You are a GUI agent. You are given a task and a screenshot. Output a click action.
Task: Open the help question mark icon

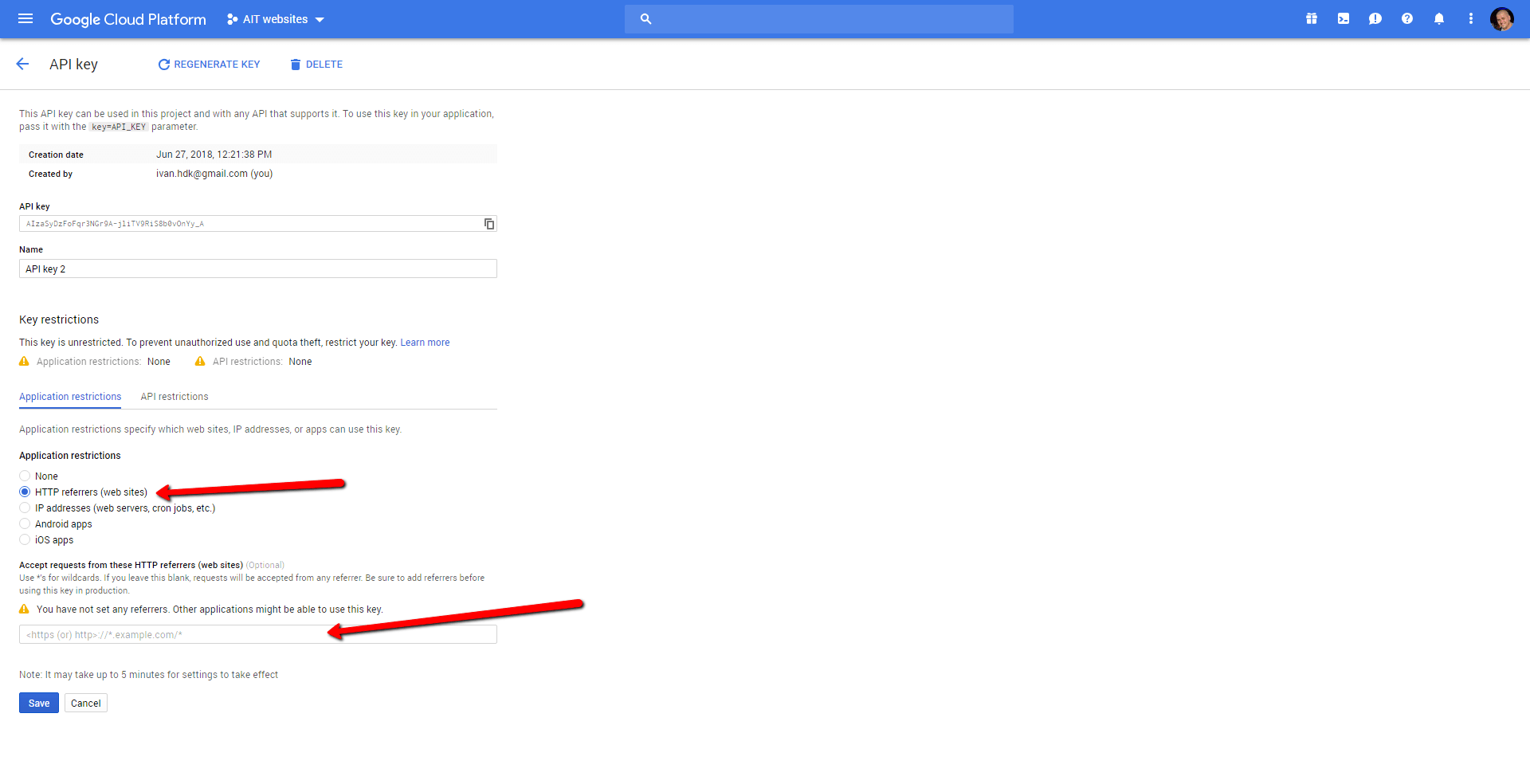pos(1407,19)
